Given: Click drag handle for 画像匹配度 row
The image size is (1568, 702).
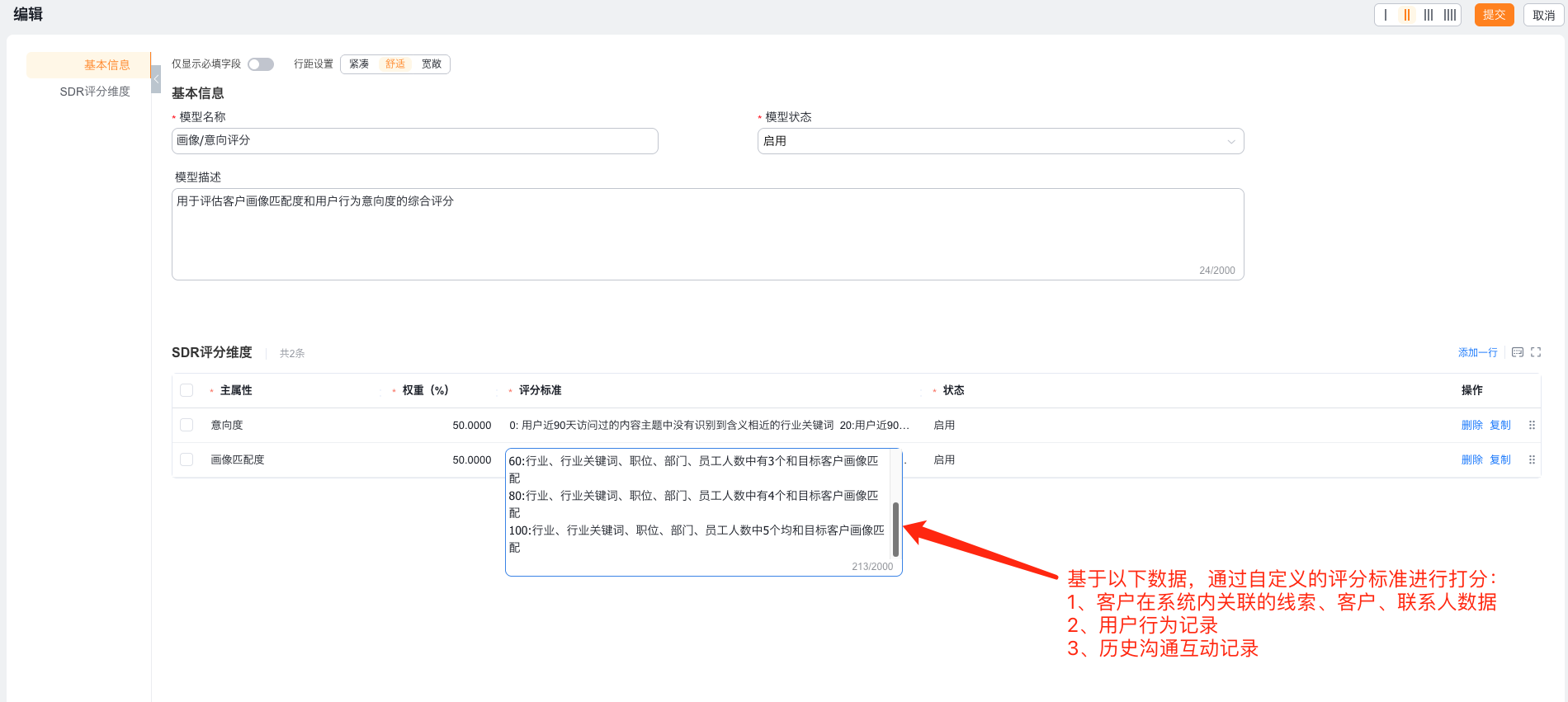Looking at the screenshot, I should tap(1532, 460).
